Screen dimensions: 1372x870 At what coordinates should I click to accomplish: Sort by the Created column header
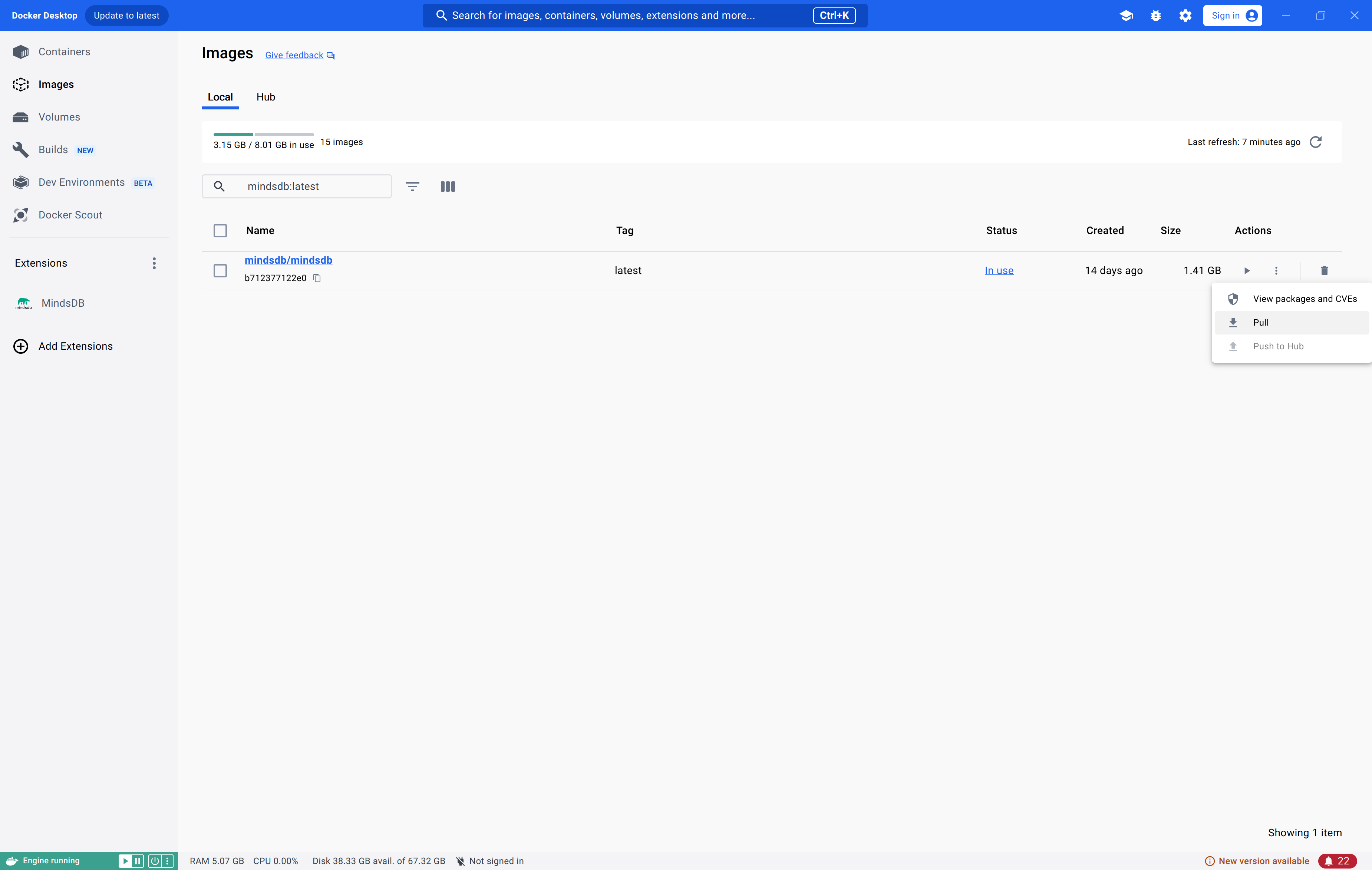pos(1105,230)
